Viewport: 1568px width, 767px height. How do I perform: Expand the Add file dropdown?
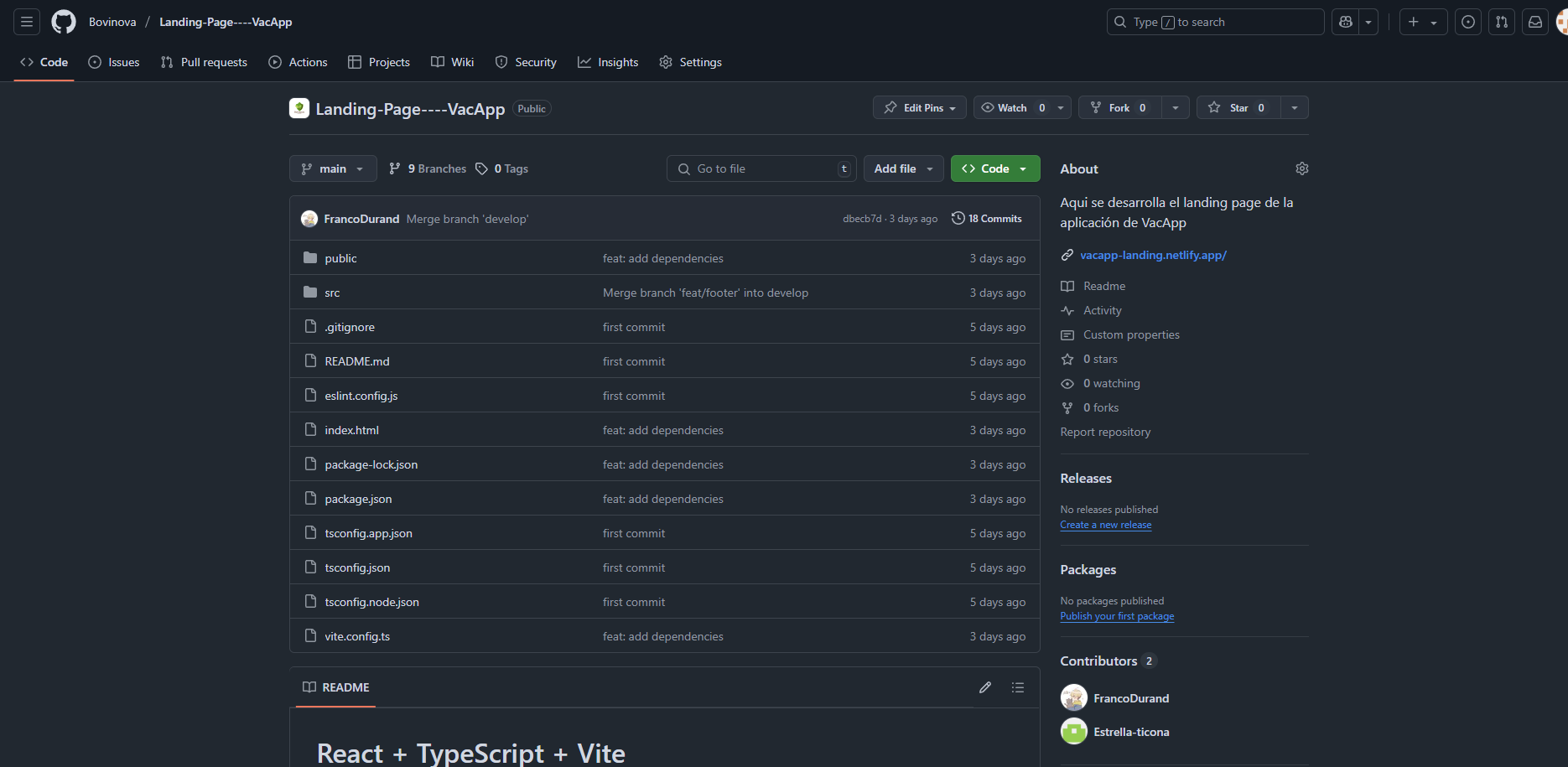[903, 168]
